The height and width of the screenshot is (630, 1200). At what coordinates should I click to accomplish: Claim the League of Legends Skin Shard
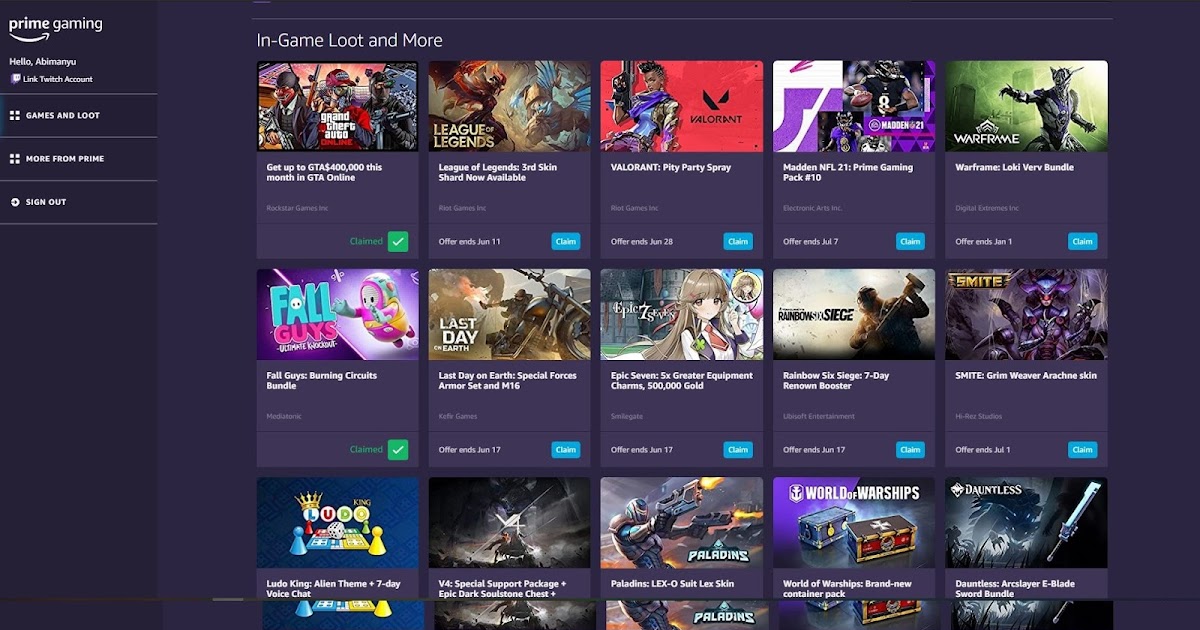566,241
